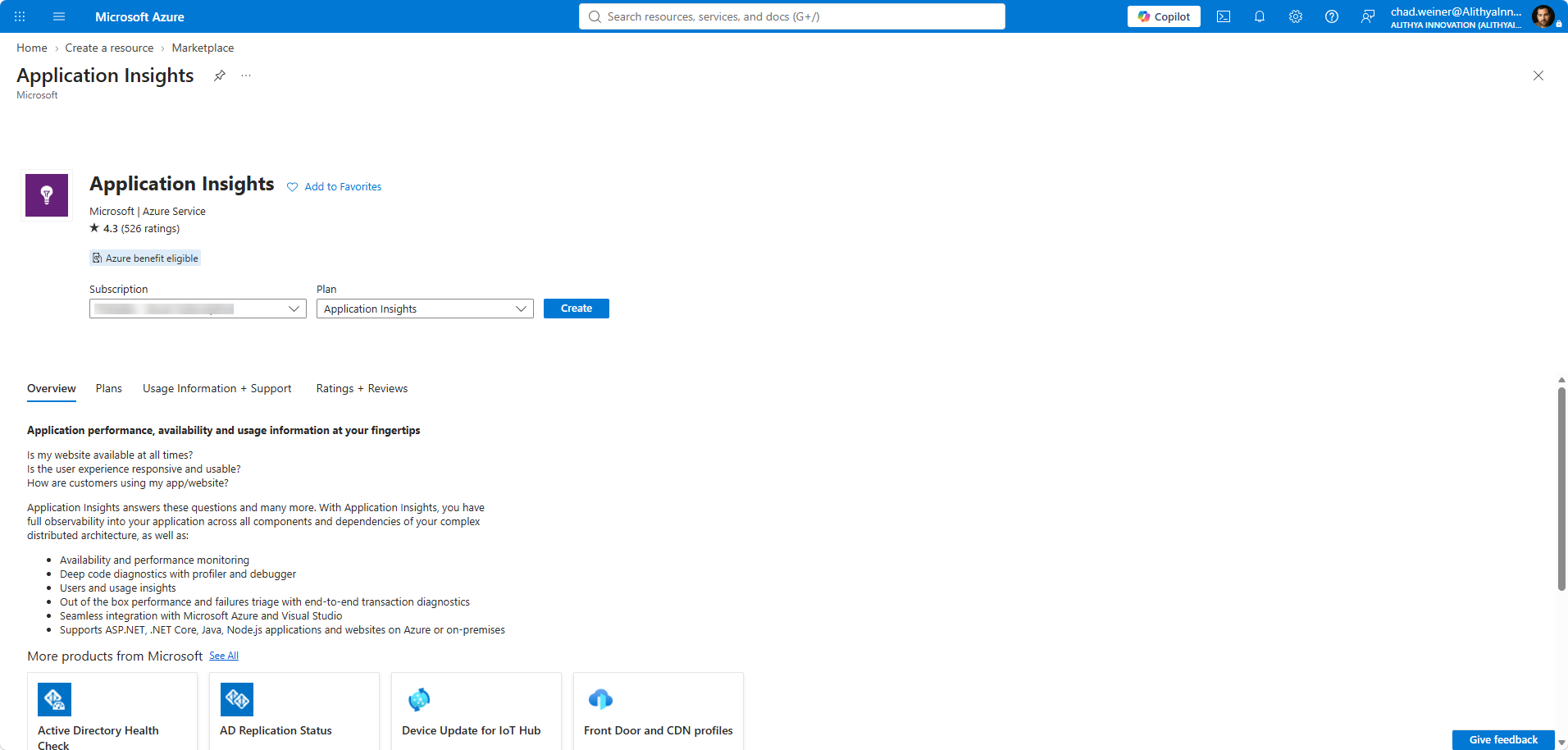Open Ratings + Reviews tab
This screenshot has height=750, width=1568.
(362, 389)
